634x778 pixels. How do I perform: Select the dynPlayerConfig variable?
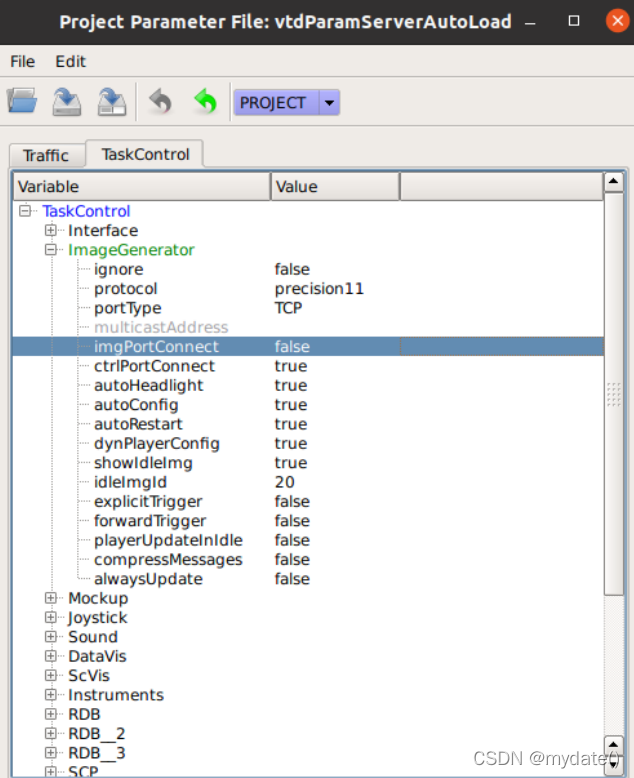157,443
